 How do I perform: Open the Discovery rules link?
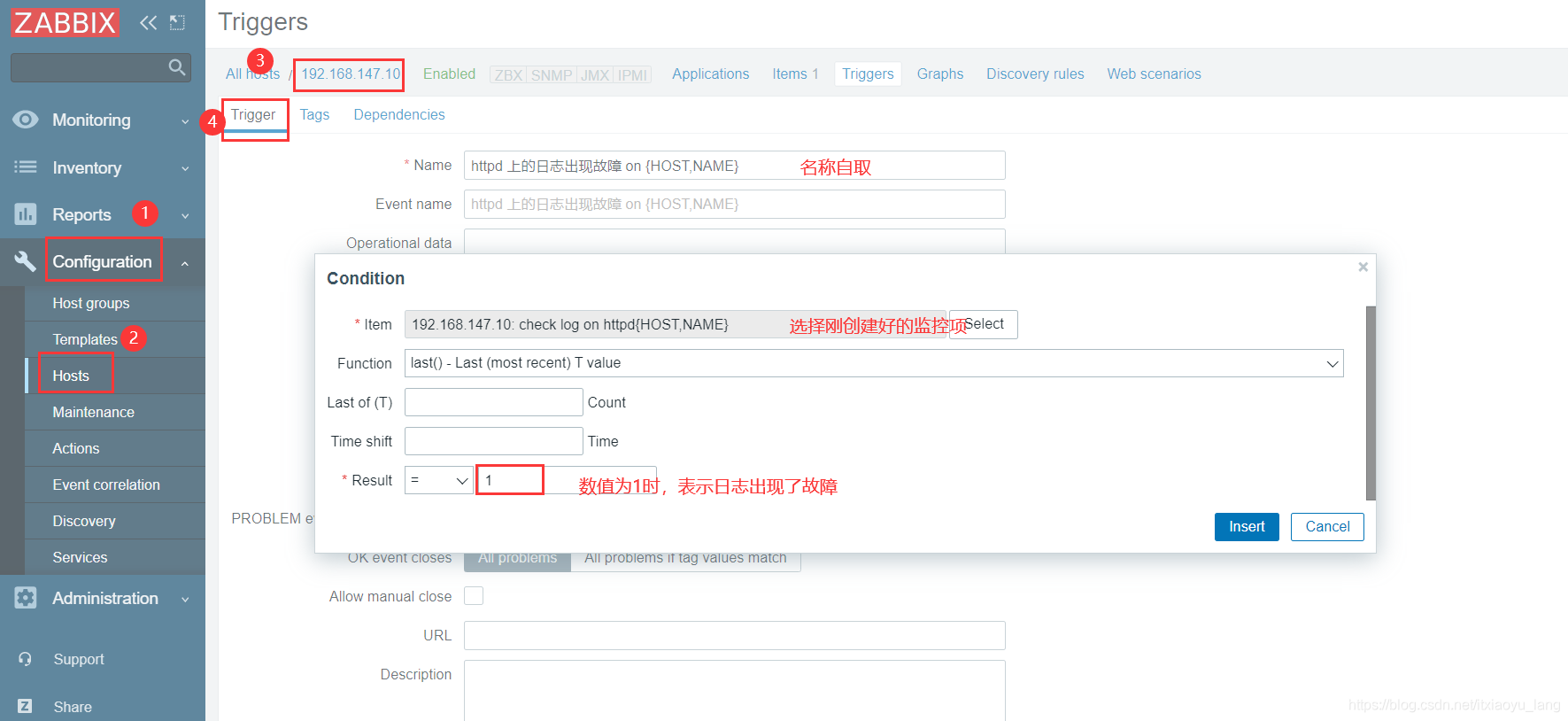point(1035,74)
